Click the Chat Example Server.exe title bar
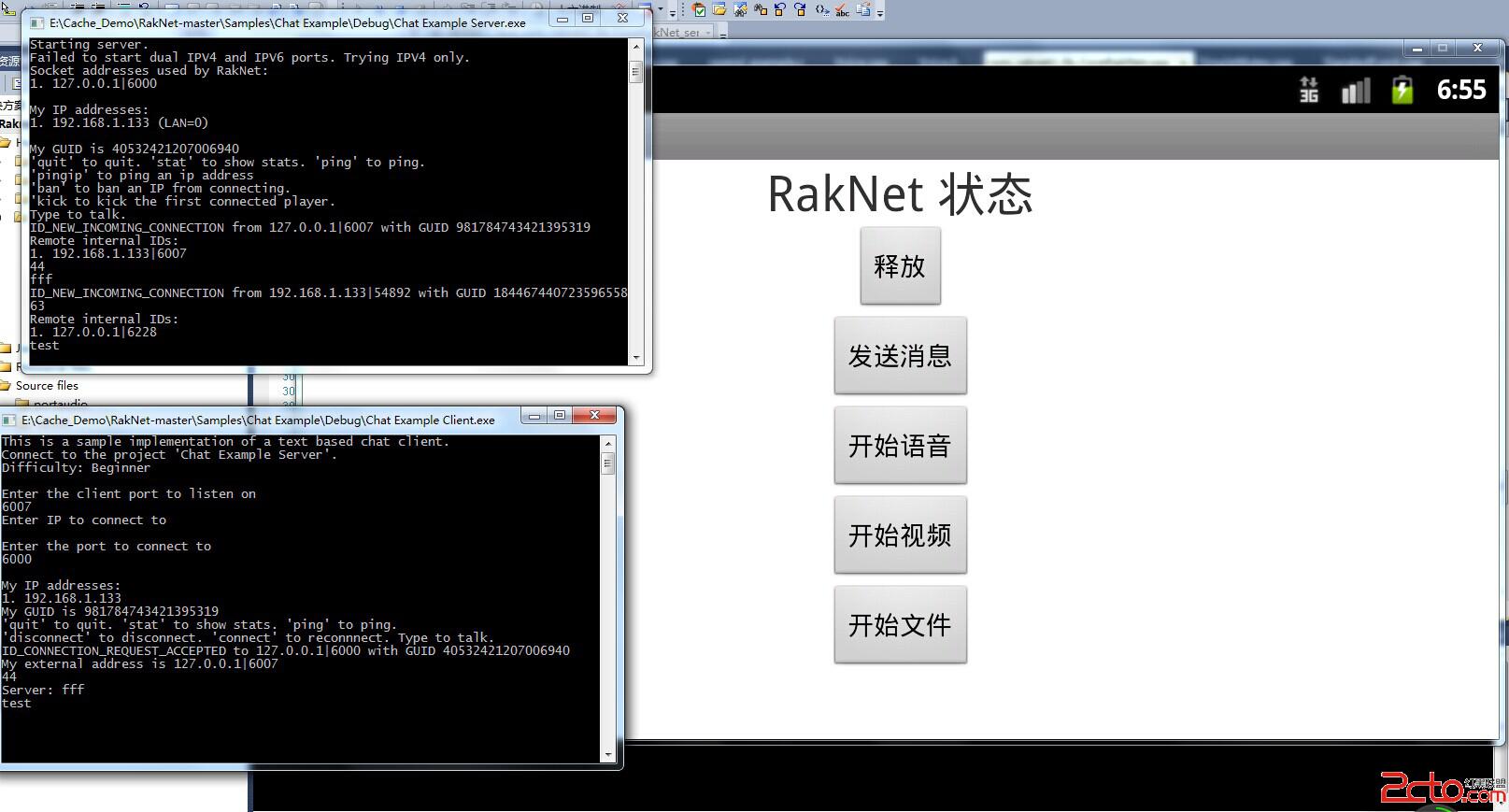This screenshot has width=1509, height=812. [x=288, y=22]
